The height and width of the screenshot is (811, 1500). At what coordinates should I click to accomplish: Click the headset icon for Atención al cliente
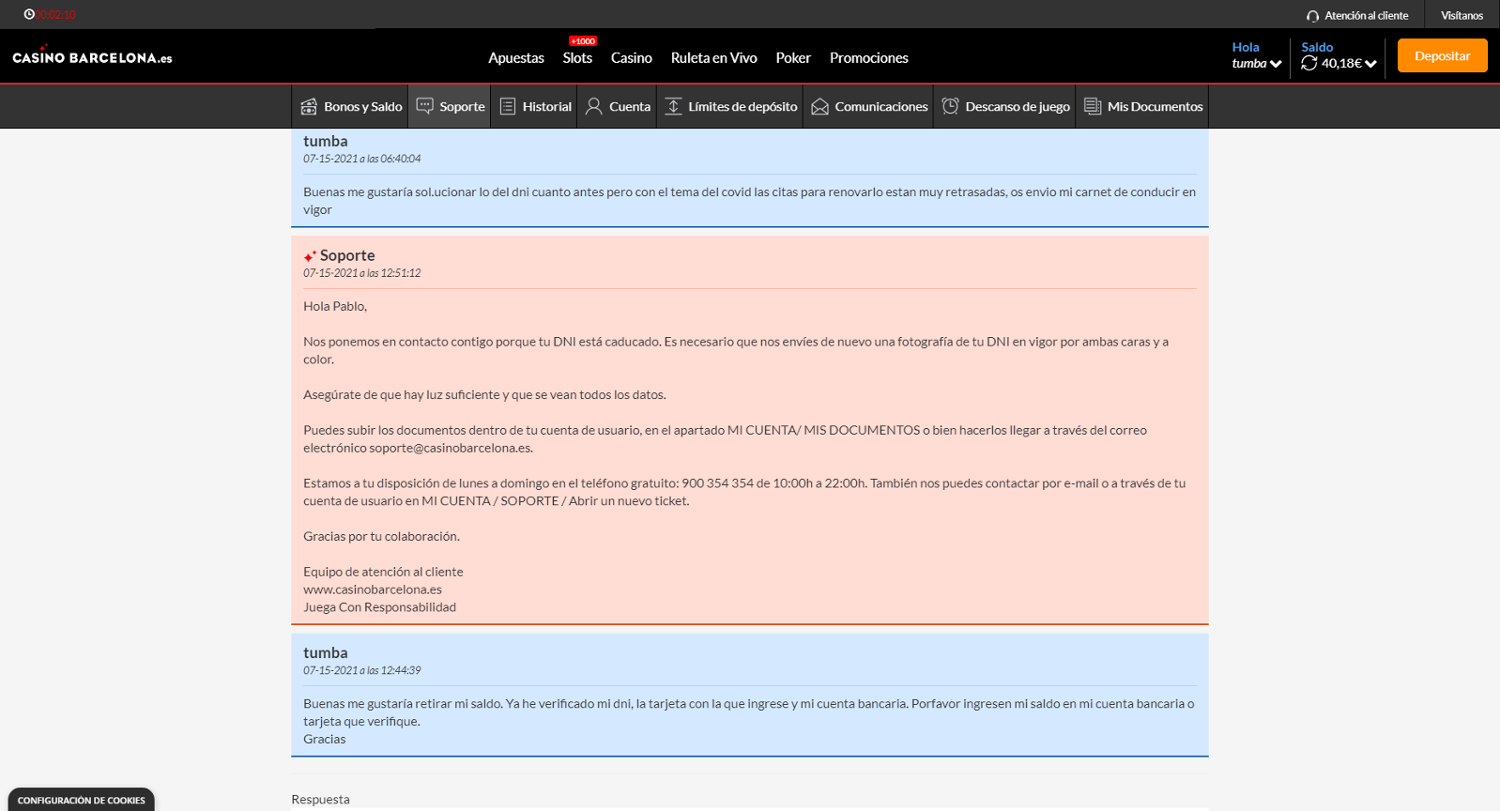[x=1313, y=16]
